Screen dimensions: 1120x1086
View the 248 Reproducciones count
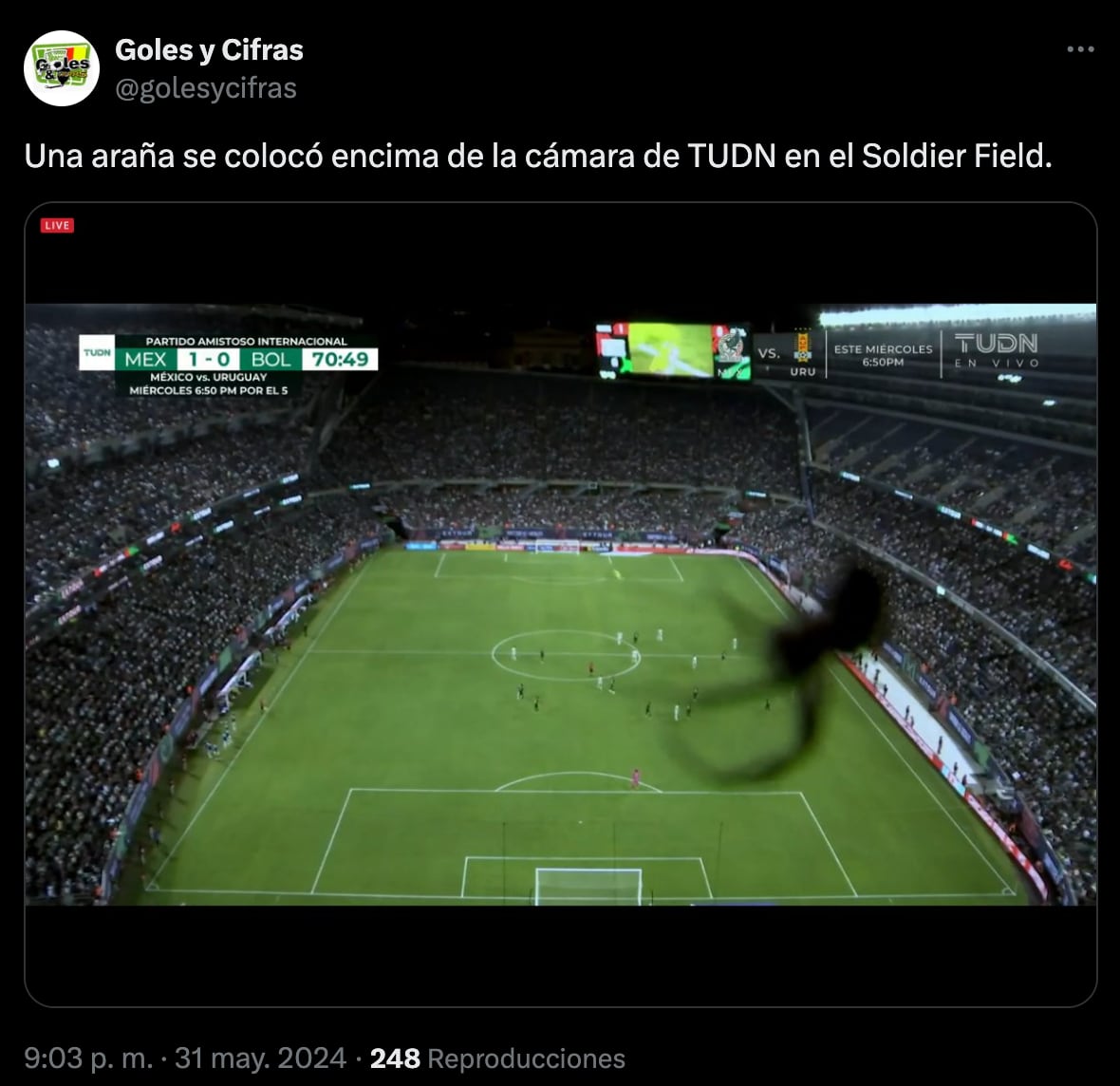[497, 1058]
